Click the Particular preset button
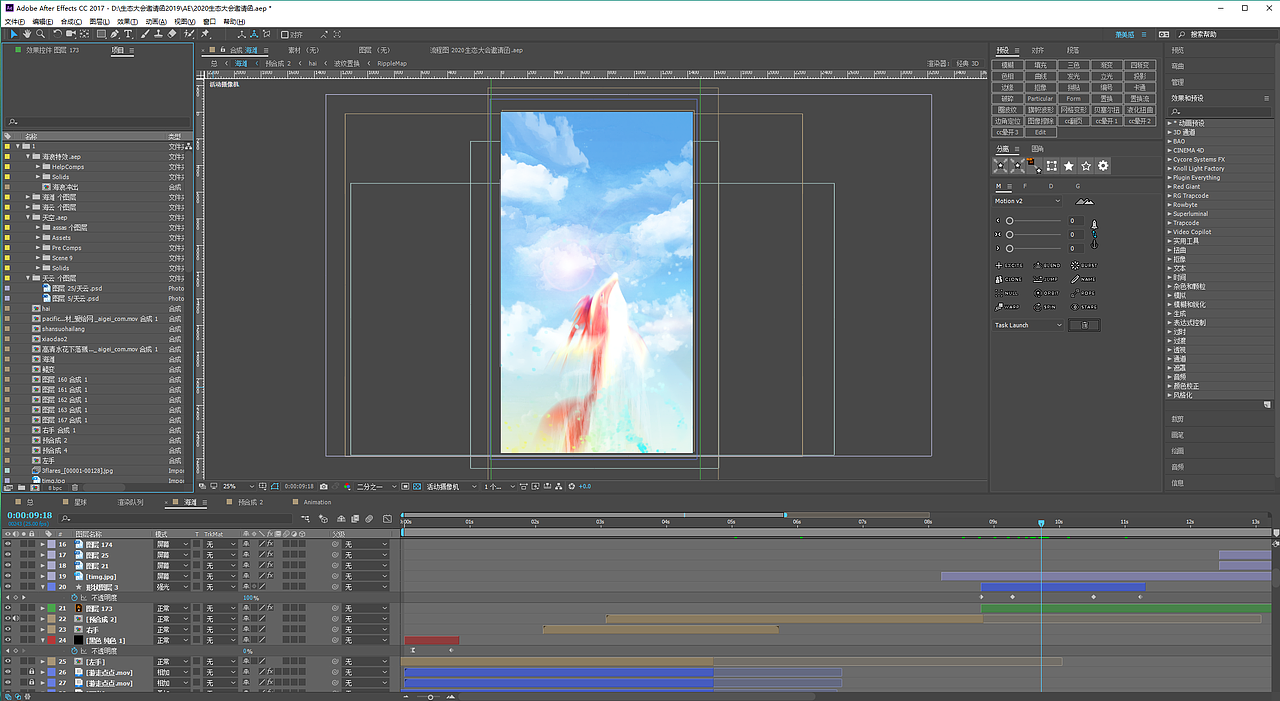This screenshot has height=701, width=1280. click(1040, 99)
